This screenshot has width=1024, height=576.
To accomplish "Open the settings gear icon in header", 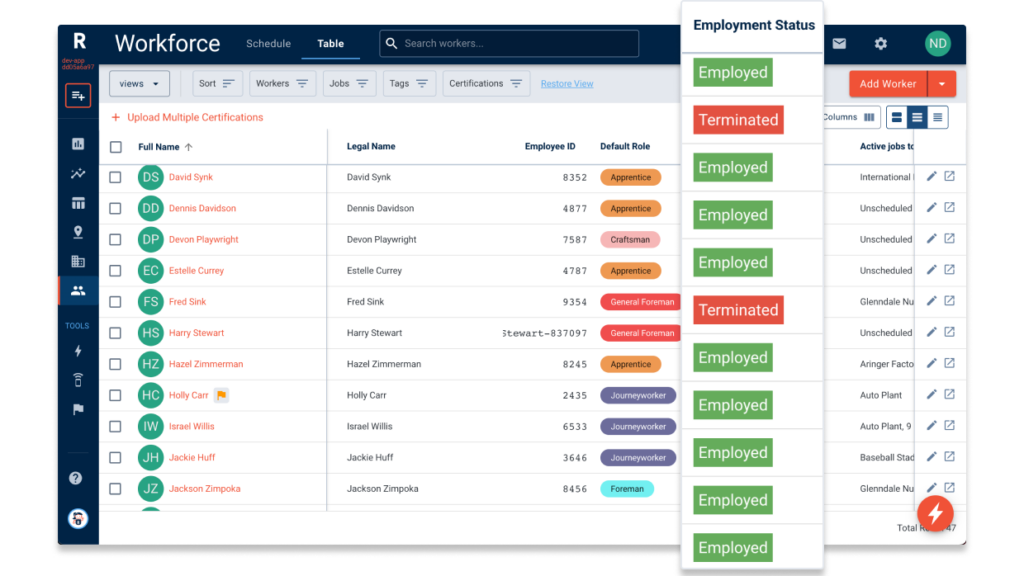I will click(x=880, y=44).
